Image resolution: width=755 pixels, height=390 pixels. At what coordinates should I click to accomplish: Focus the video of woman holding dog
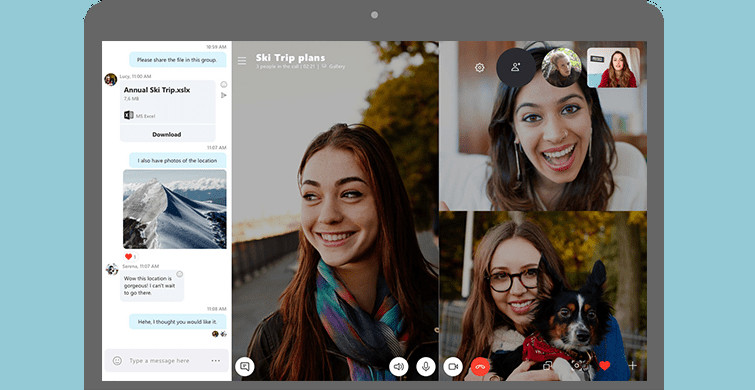[x=543, y=296]
